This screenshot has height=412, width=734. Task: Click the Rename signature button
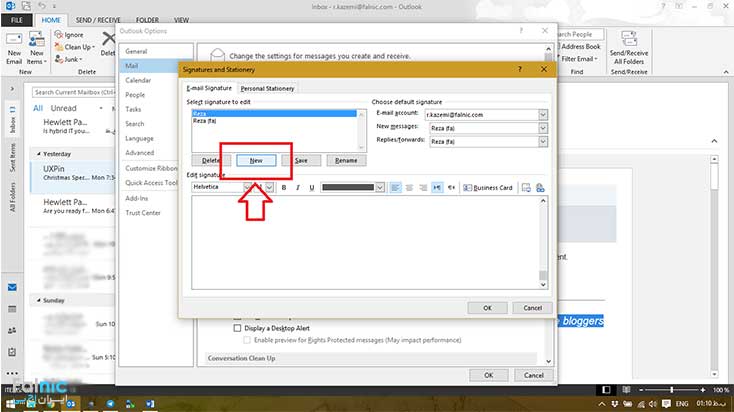coord(345,160)
